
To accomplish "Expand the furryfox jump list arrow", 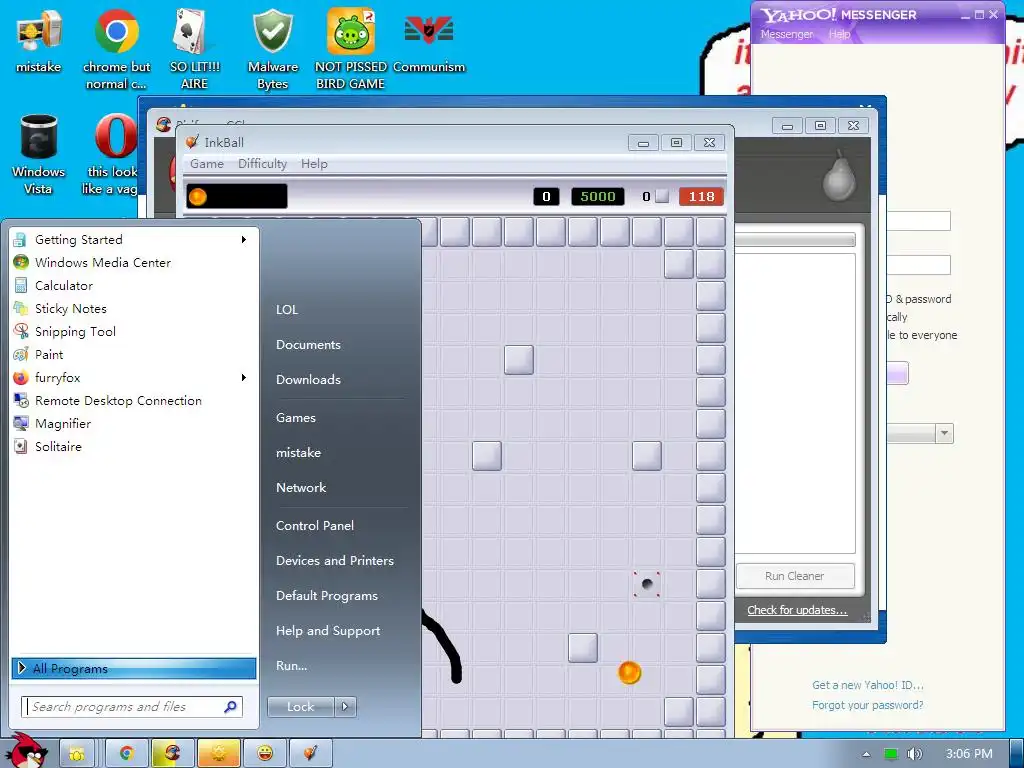I will [x=244, y=377].
